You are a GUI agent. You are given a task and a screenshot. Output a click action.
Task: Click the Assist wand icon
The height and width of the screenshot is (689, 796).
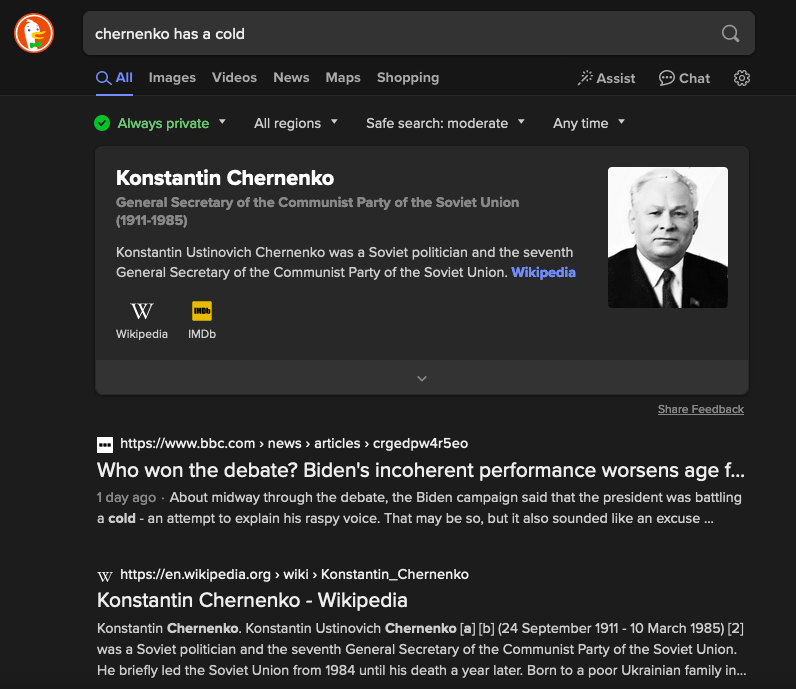pos(585,78)
